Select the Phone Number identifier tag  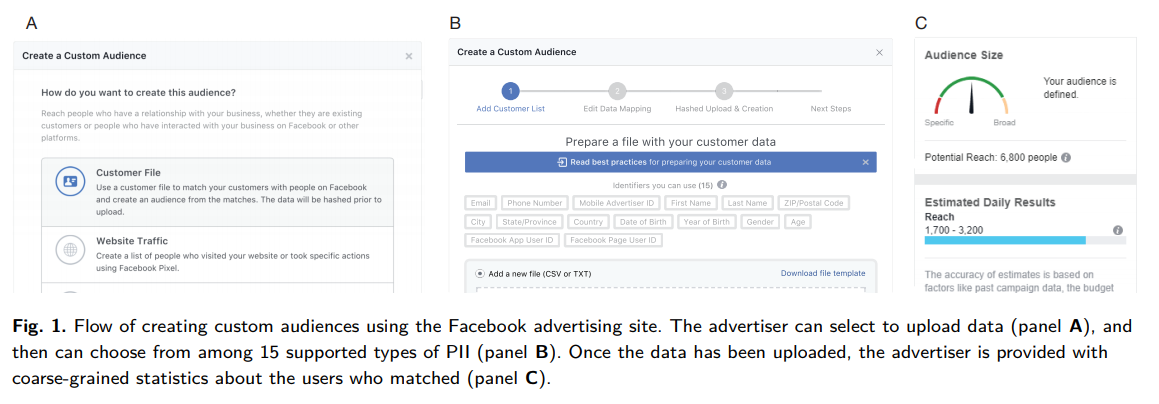click(535, 202)
